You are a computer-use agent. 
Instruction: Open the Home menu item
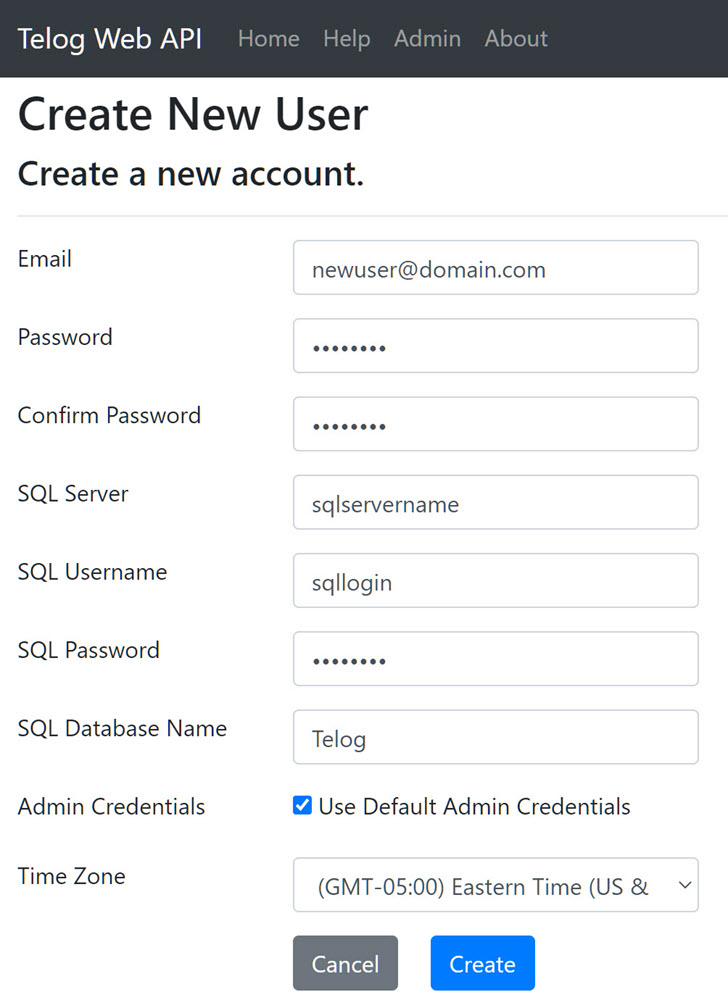[x=268, y=39]
